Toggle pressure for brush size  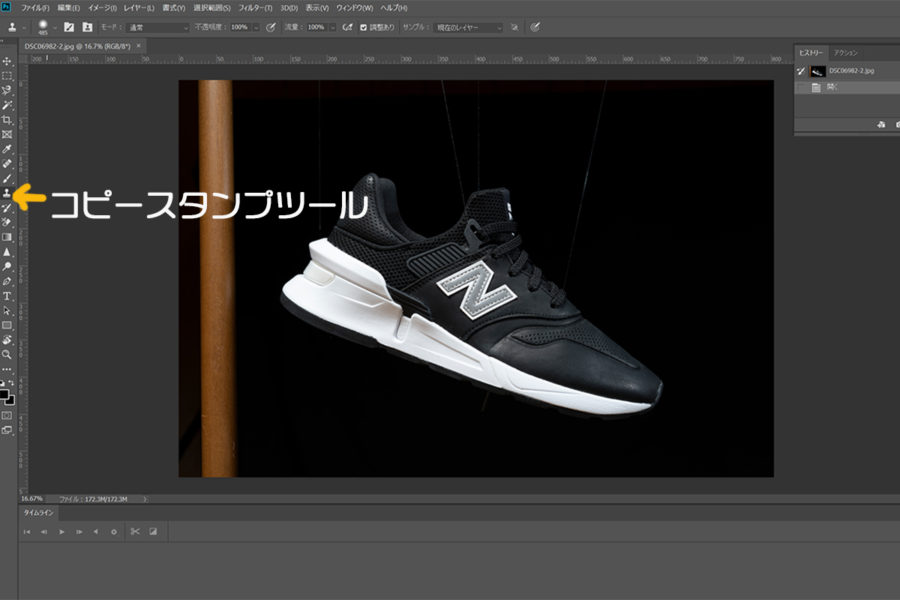pyautogui.click(x=535, y=27)
